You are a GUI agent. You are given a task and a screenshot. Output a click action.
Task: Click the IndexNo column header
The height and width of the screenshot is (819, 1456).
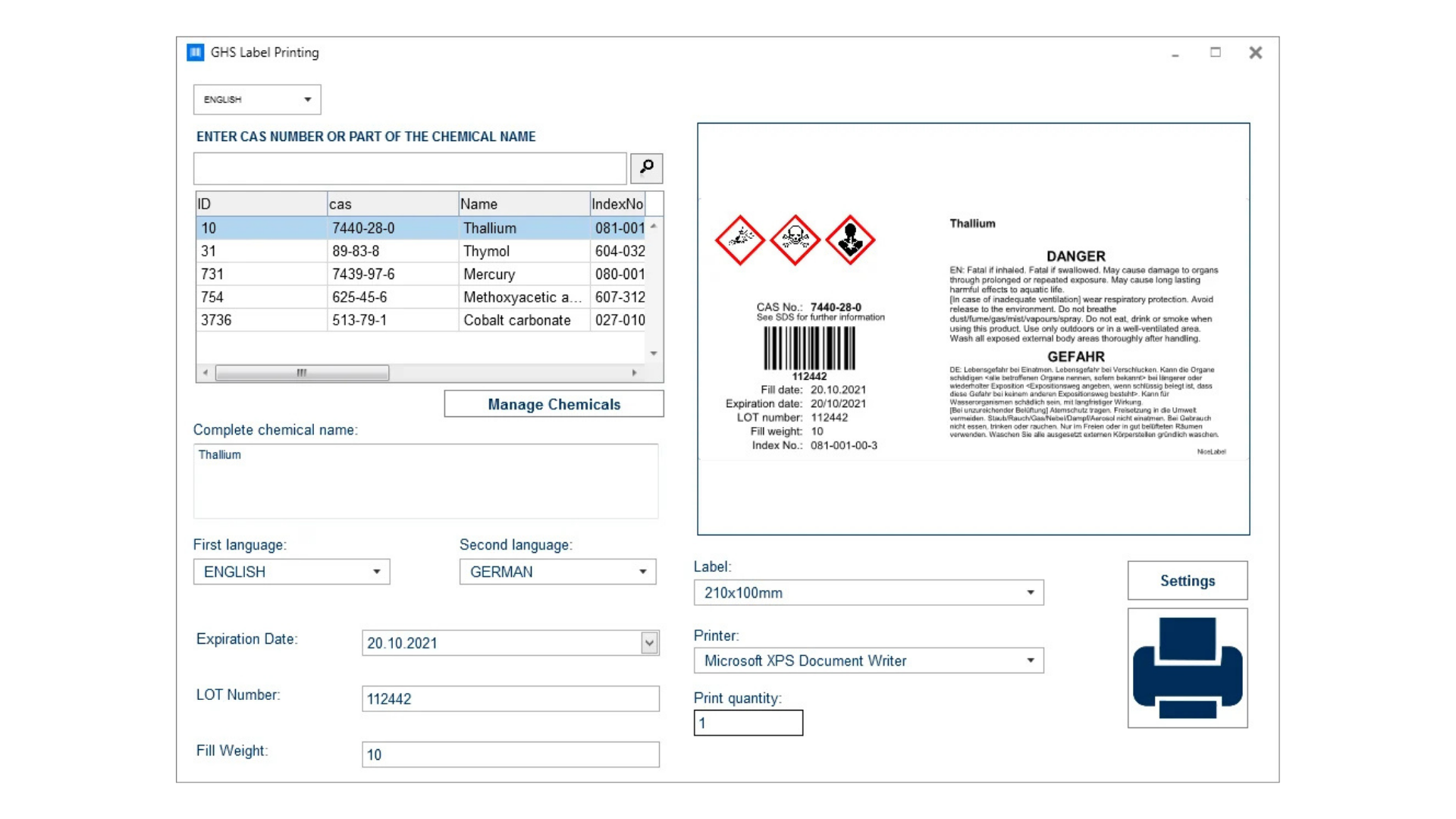pyautogui.click(x=618, y=204)
